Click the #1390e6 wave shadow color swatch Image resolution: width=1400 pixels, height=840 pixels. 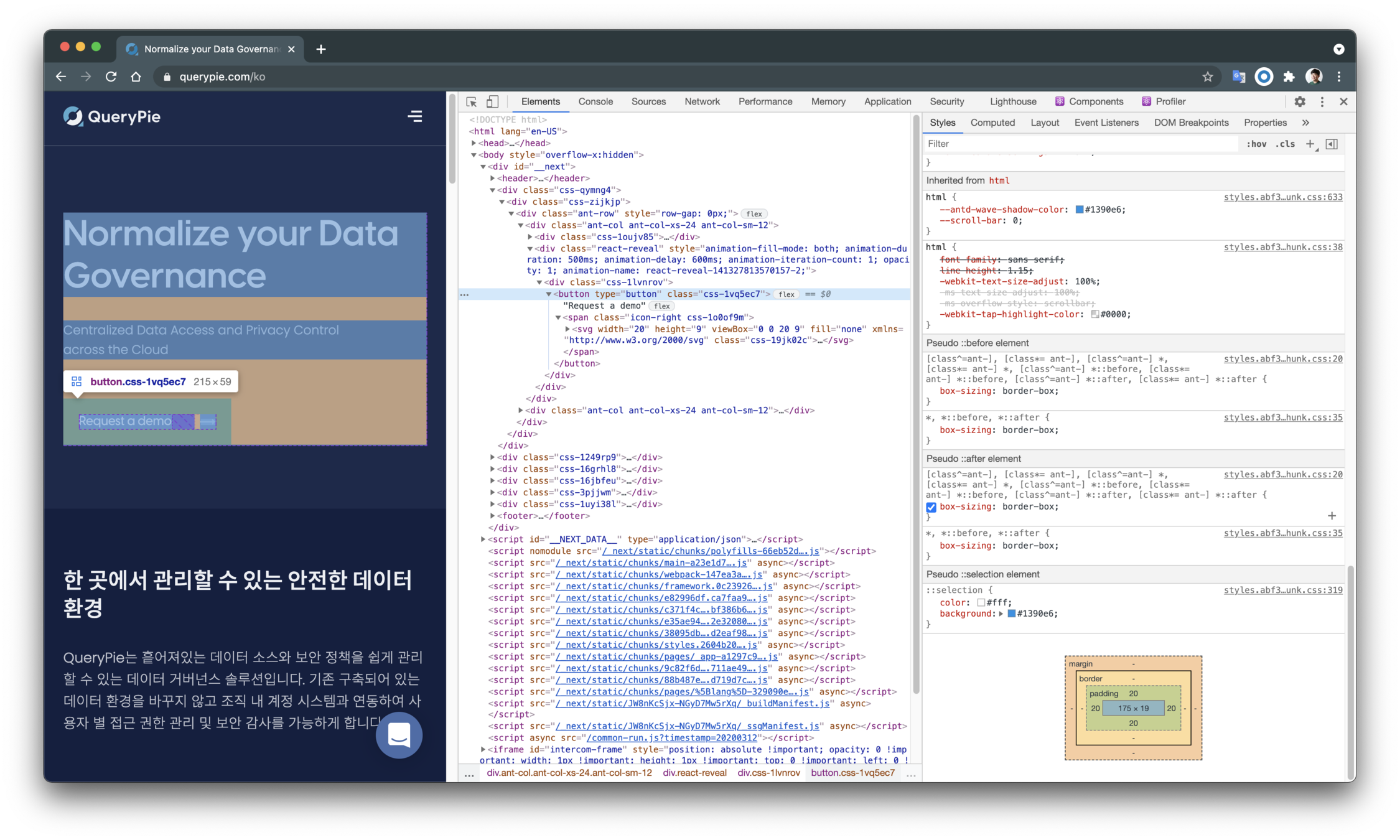1080,210
